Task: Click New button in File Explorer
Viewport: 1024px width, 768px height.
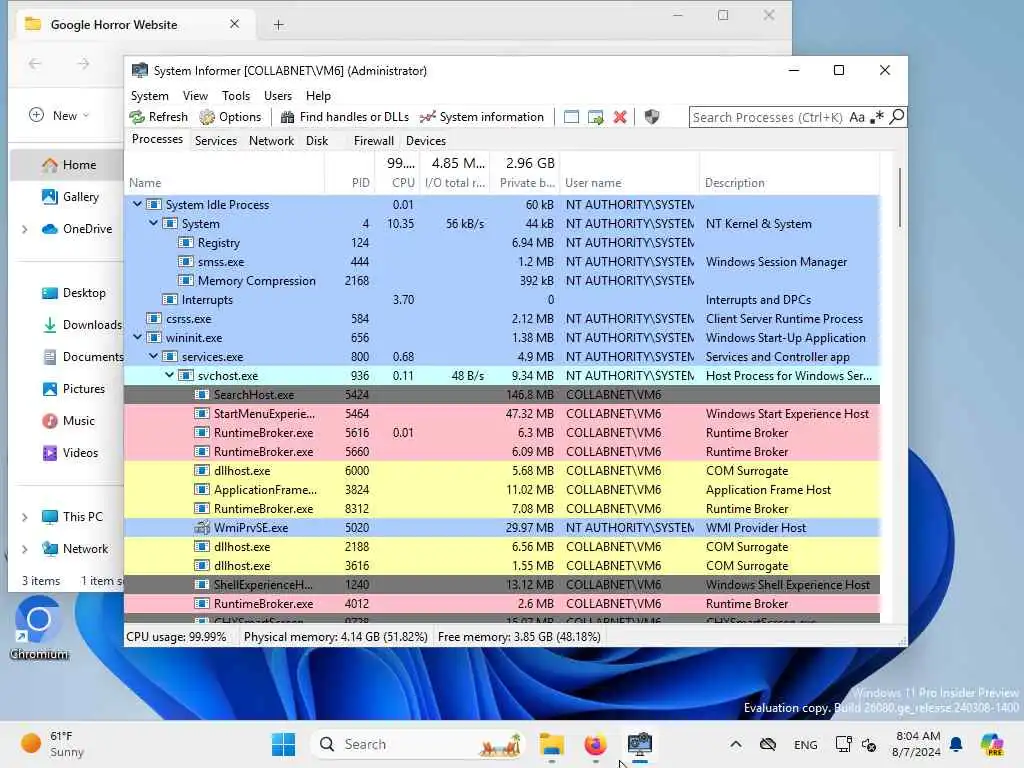Action: pos(59,116)
